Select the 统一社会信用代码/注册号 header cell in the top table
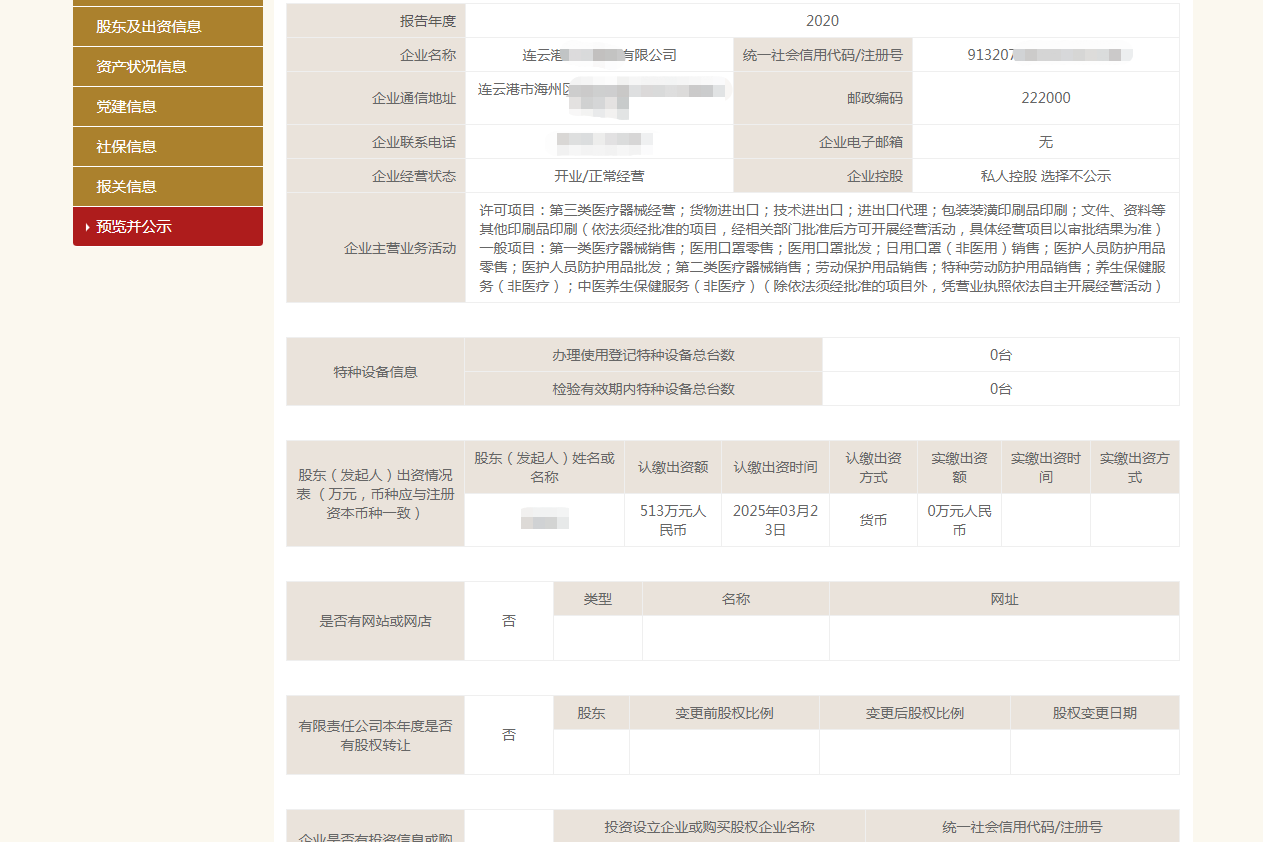 click(823, 55)
